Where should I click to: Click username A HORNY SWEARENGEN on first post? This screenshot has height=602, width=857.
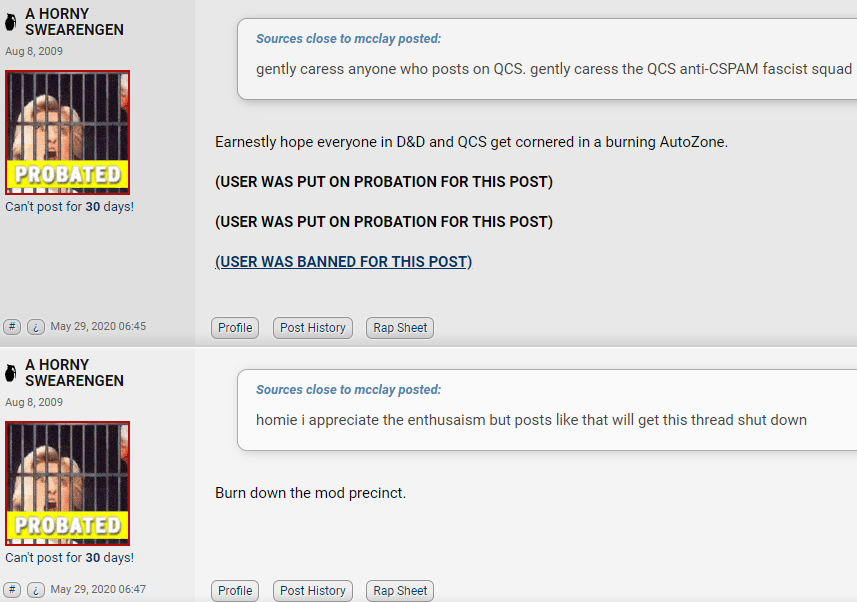[x=74, y=22]
